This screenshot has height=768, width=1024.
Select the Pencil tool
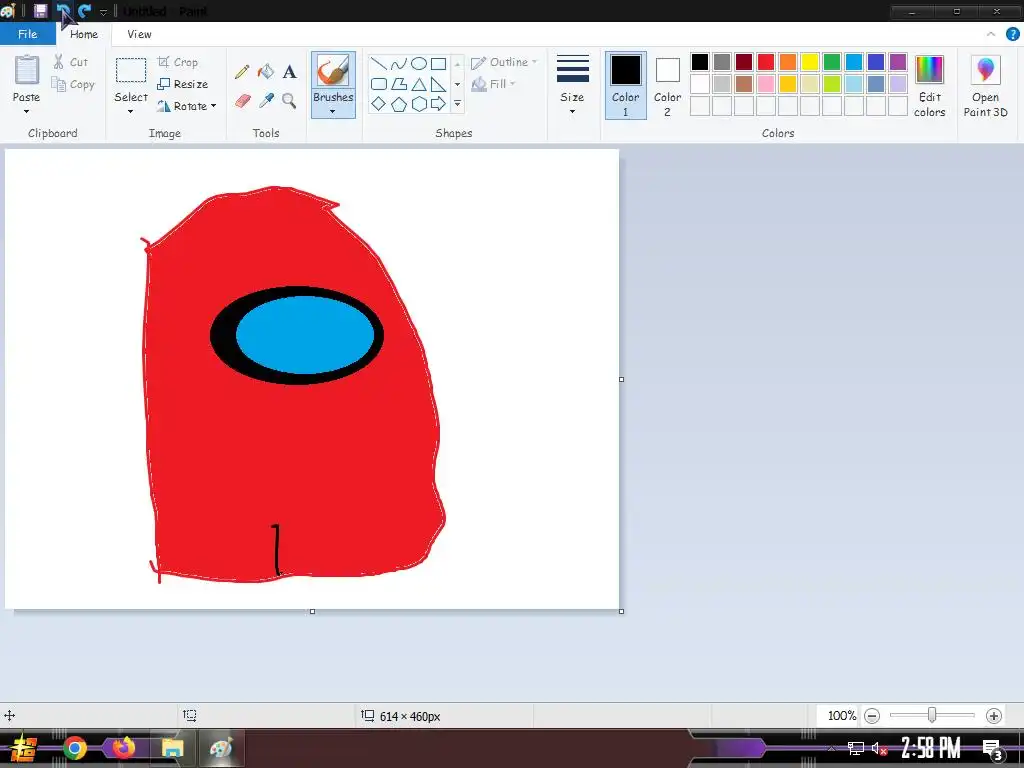[242, 71]
